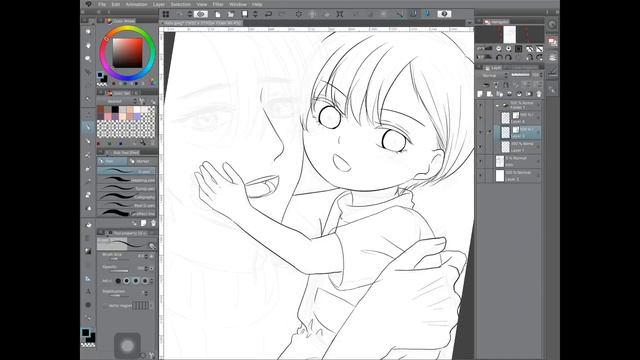Open the Filter menu
This screenshot has width=640, height=360.
point(218,4)
